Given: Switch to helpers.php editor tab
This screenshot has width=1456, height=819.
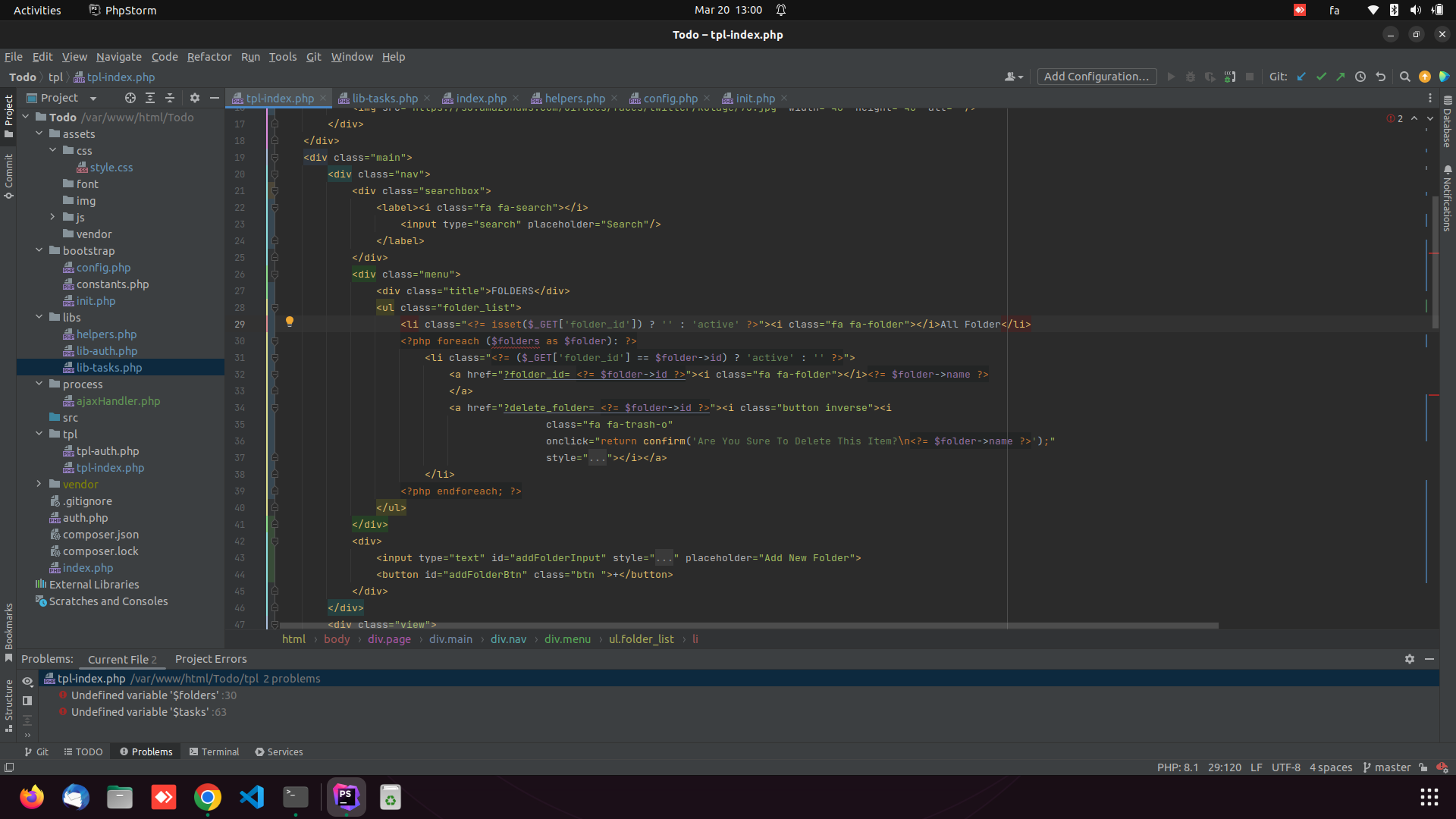Looking at the screenshot, I should [575, 99].
